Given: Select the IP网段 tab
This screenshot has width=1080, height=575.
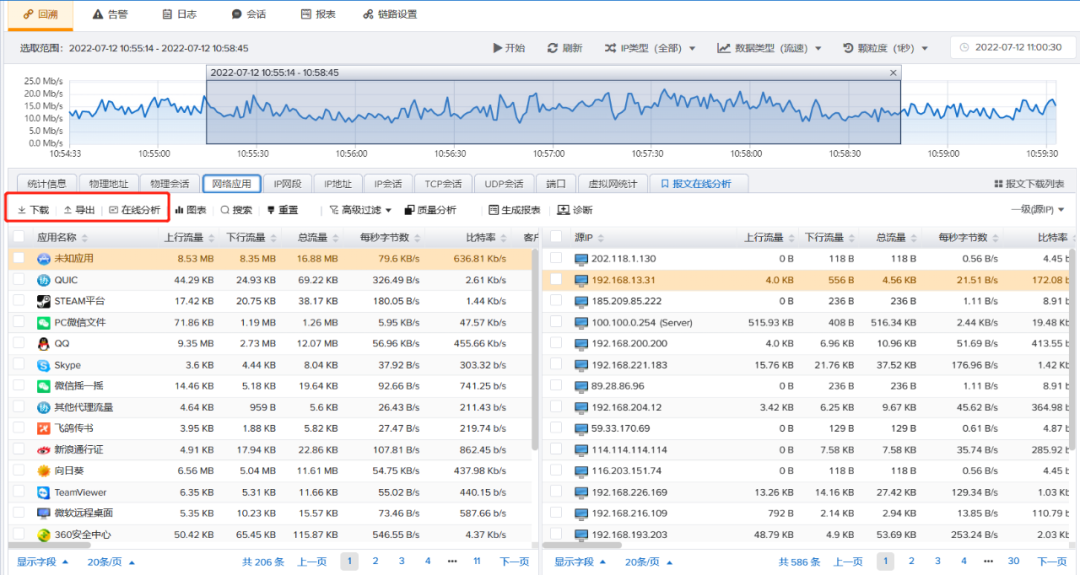Looking at the screenshot, I should tap(287, 184).
